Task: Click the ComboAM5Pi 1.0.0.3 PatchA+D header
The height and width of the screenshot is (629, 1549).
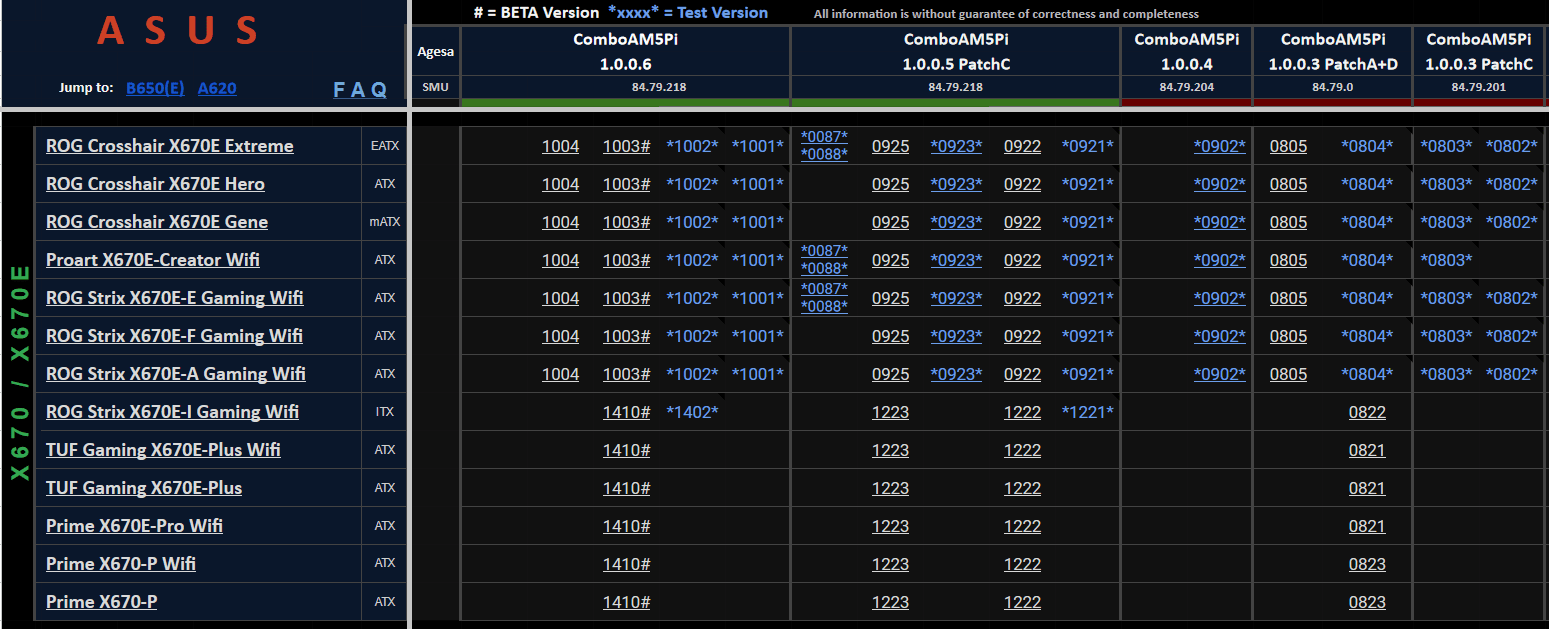Action: click(x=1333, y=51)
